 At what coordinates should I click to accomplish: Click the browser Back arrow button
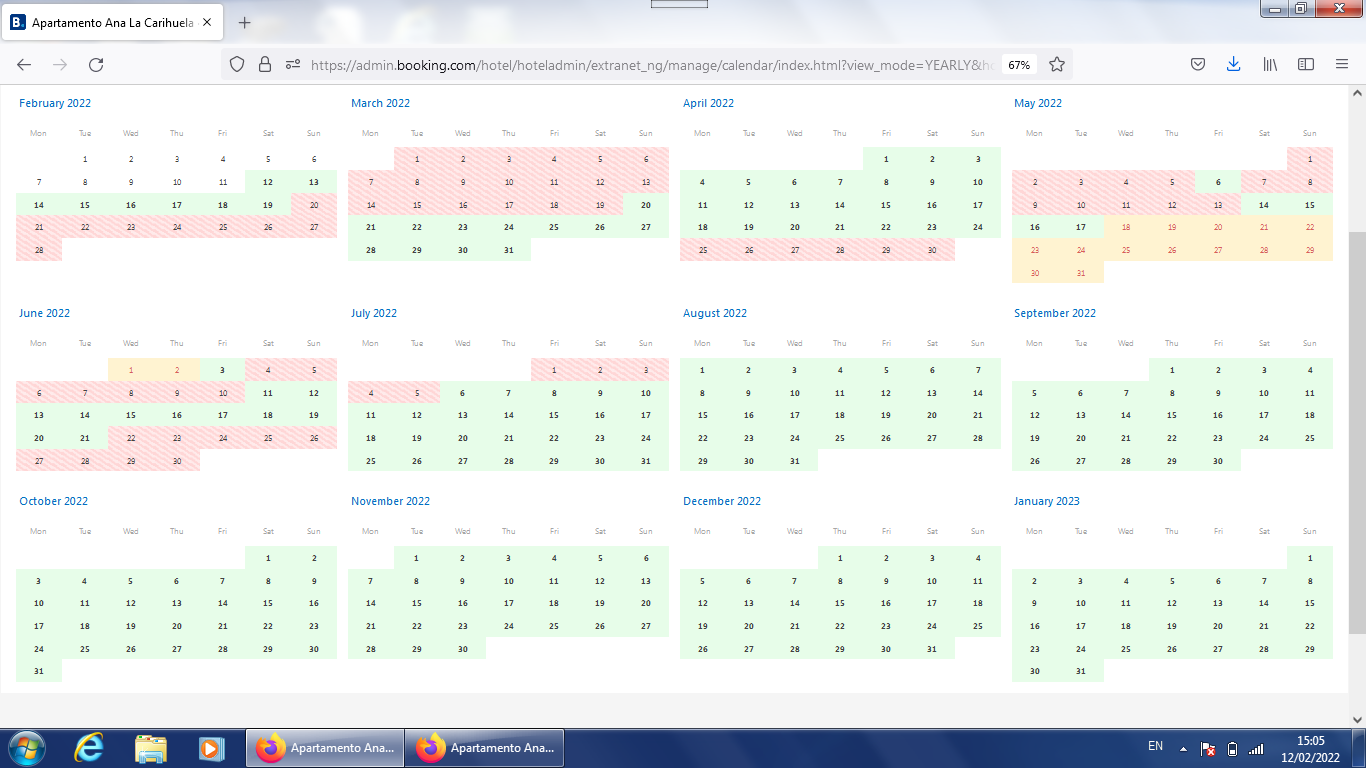tap(24, 64)
